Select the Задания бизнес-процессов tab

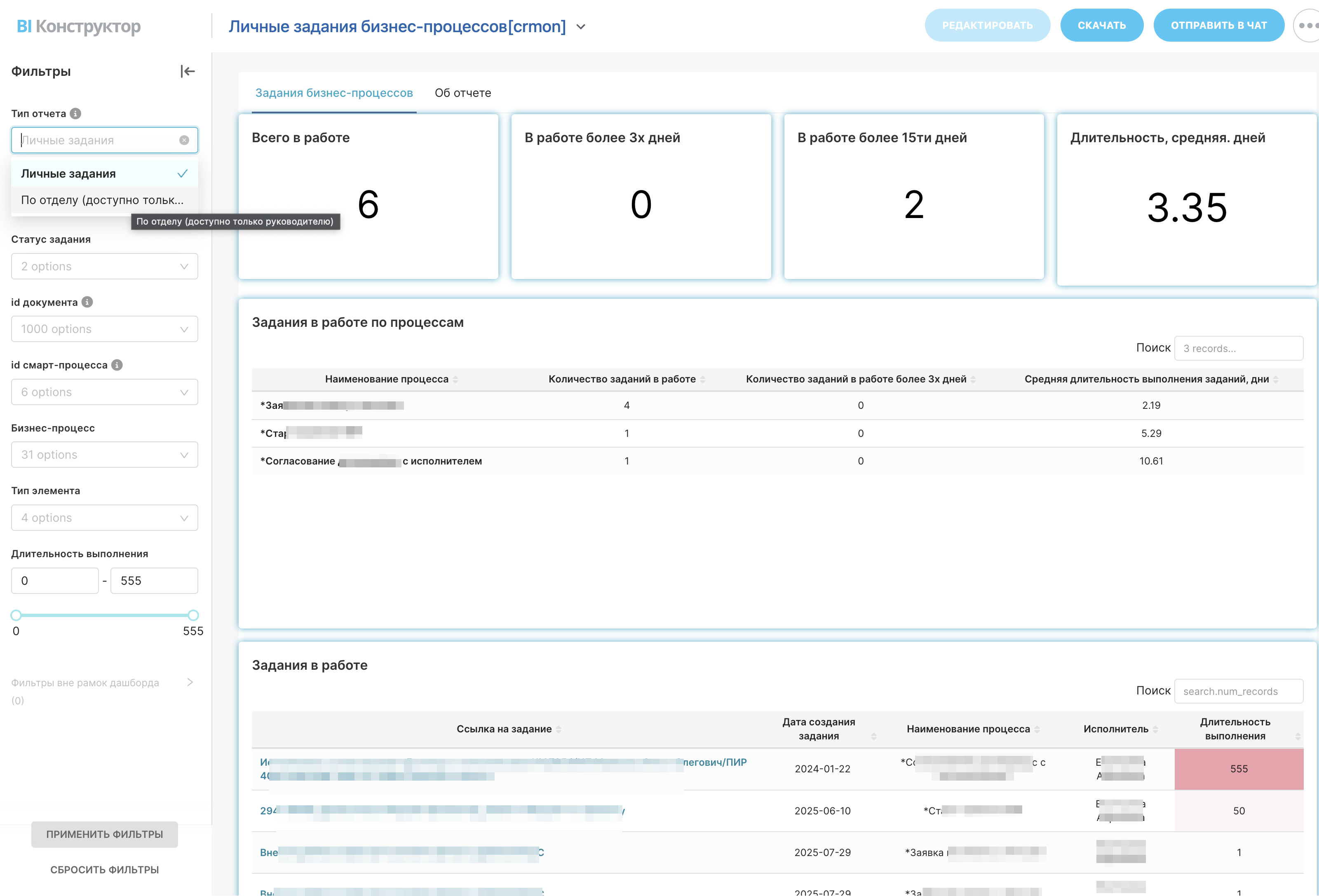click(x=334, y=93)
